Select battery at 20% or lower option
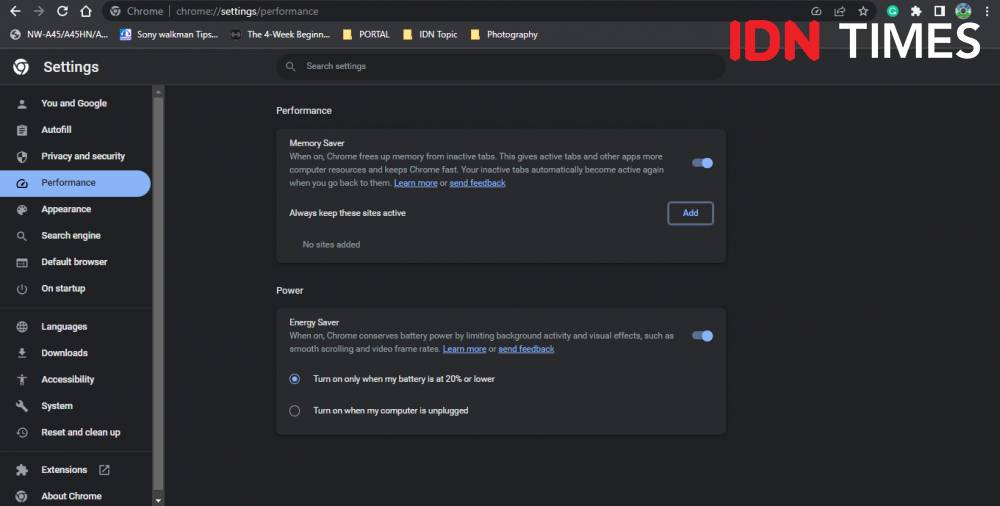The image size is (1000, 506). 295,379
